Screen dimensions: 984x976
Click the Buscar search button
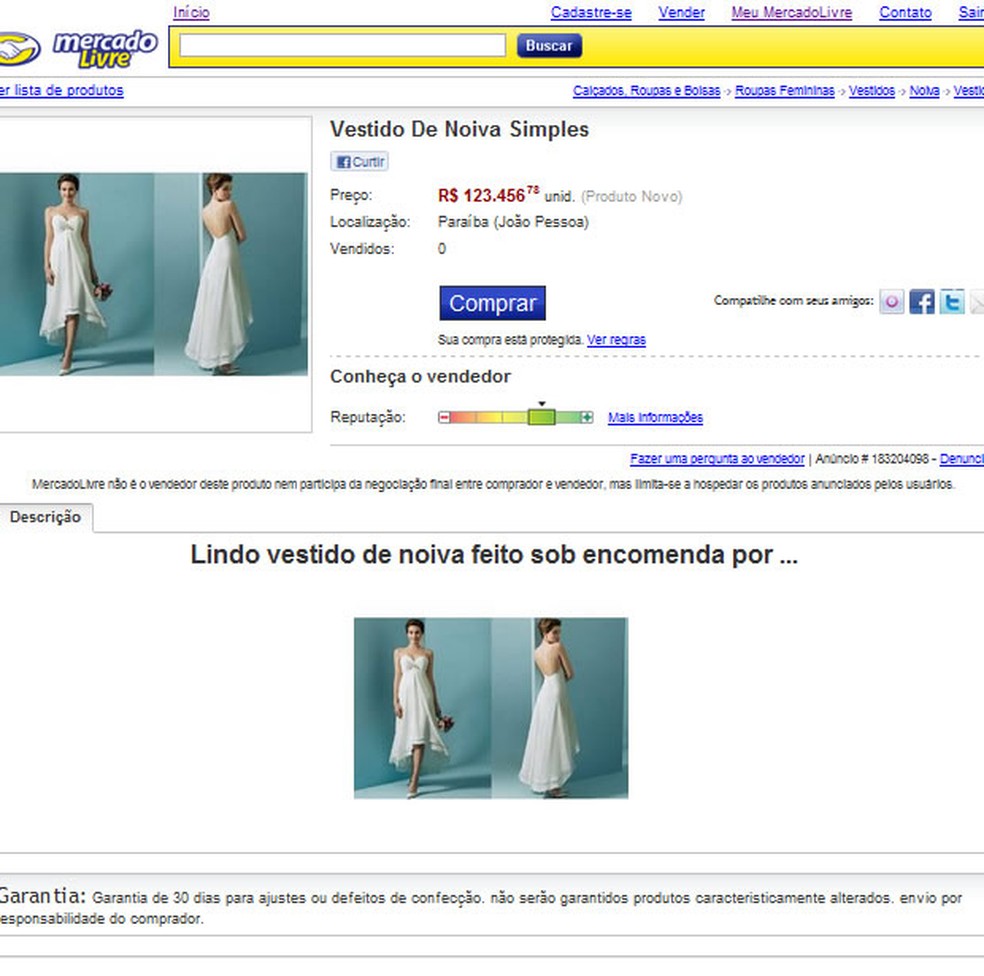[x=549, y=46]
